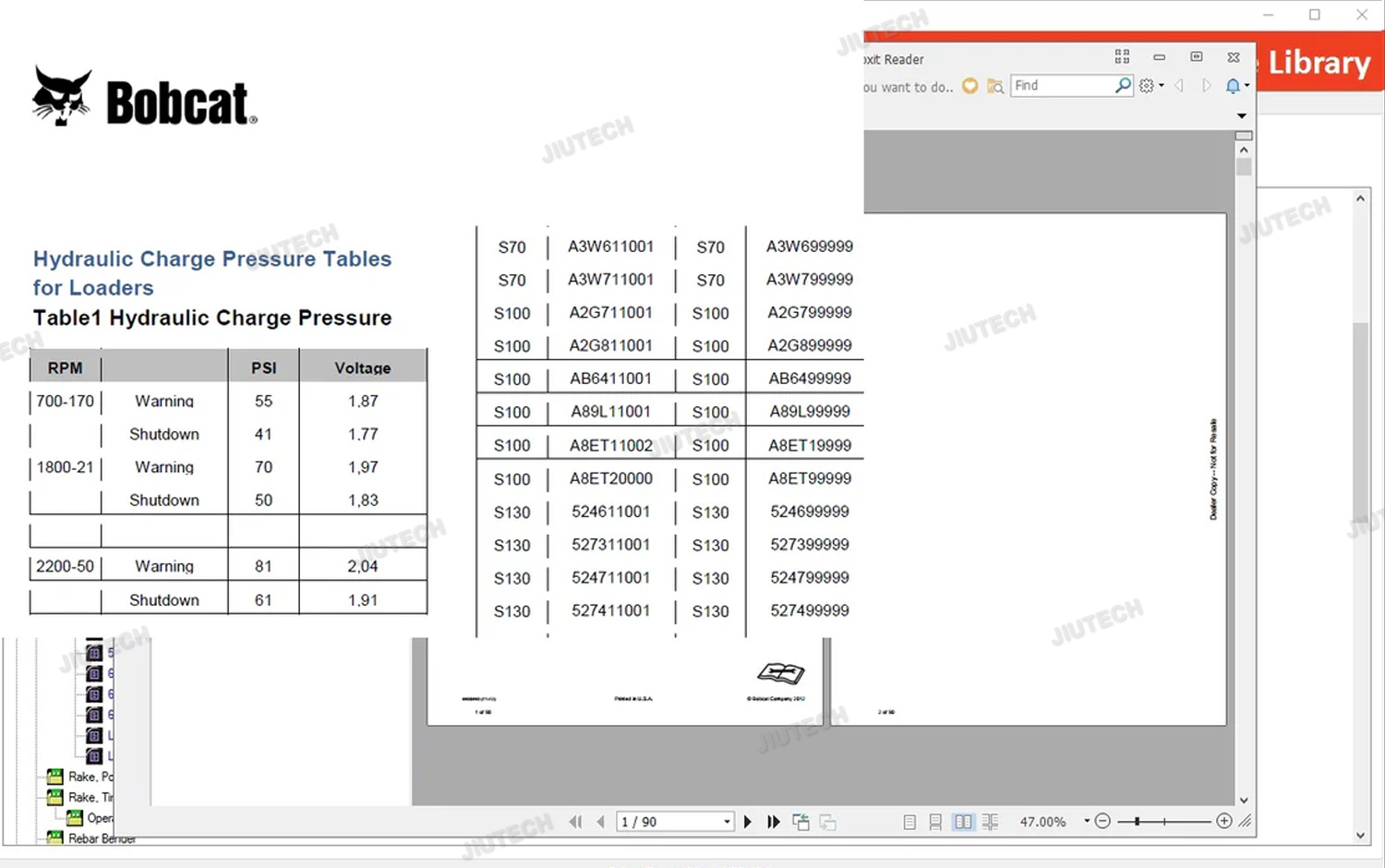Click the zoom in plus button
This screenshot has height=868, width=1385.
coord(1224,821)
